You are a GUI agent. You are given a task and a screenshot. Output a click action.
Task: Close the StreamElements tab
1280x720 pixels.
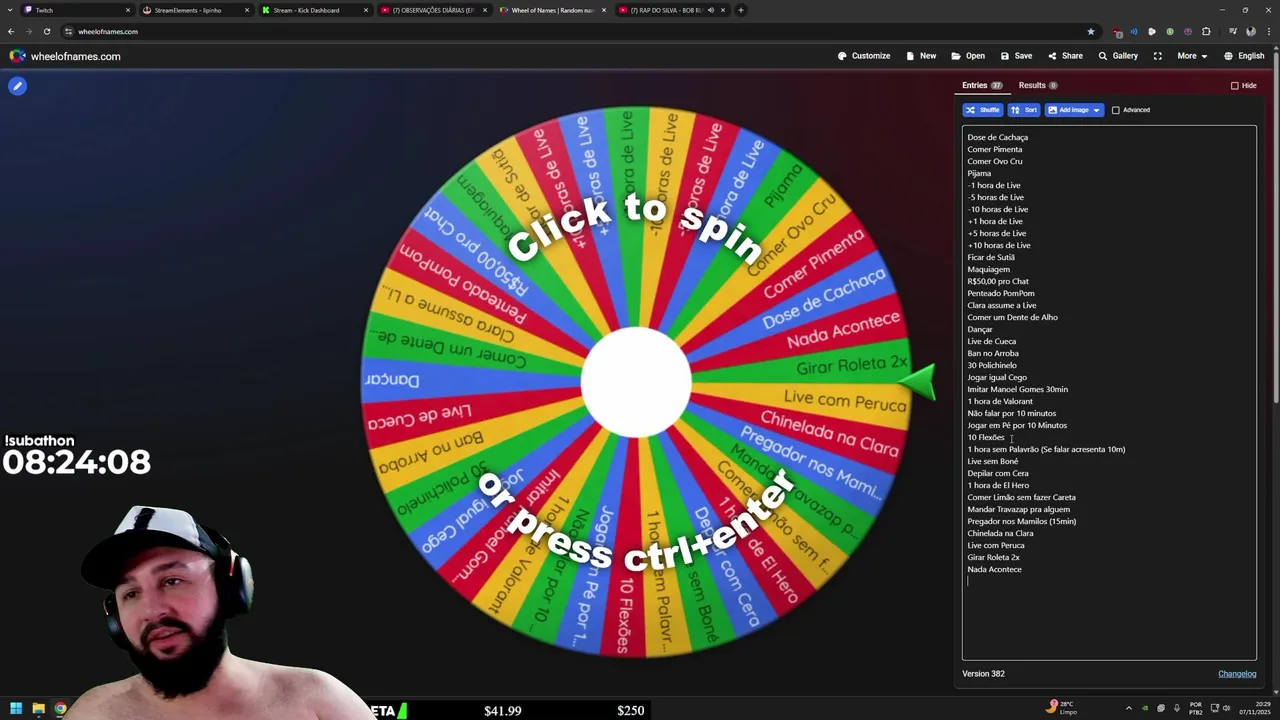247,10
